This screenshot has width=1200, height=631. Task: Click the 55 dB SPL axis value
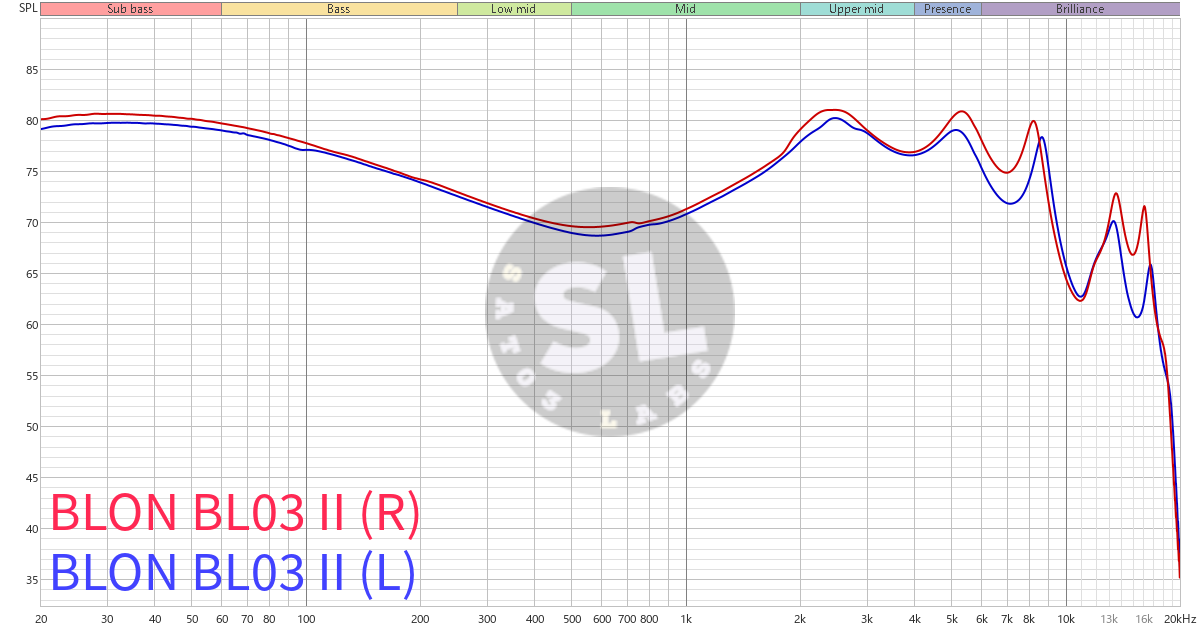(x=32, y=376)
